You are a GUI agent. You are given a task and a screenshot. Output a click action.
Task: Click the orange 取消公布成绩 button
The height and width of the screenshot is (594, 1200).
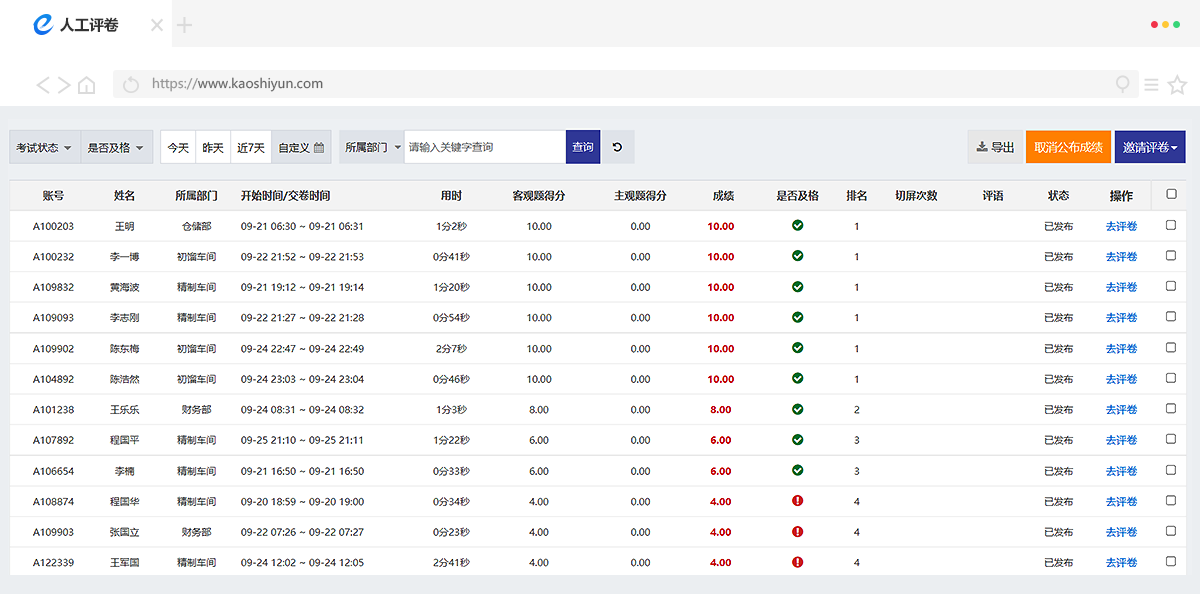click(1068, 147)
